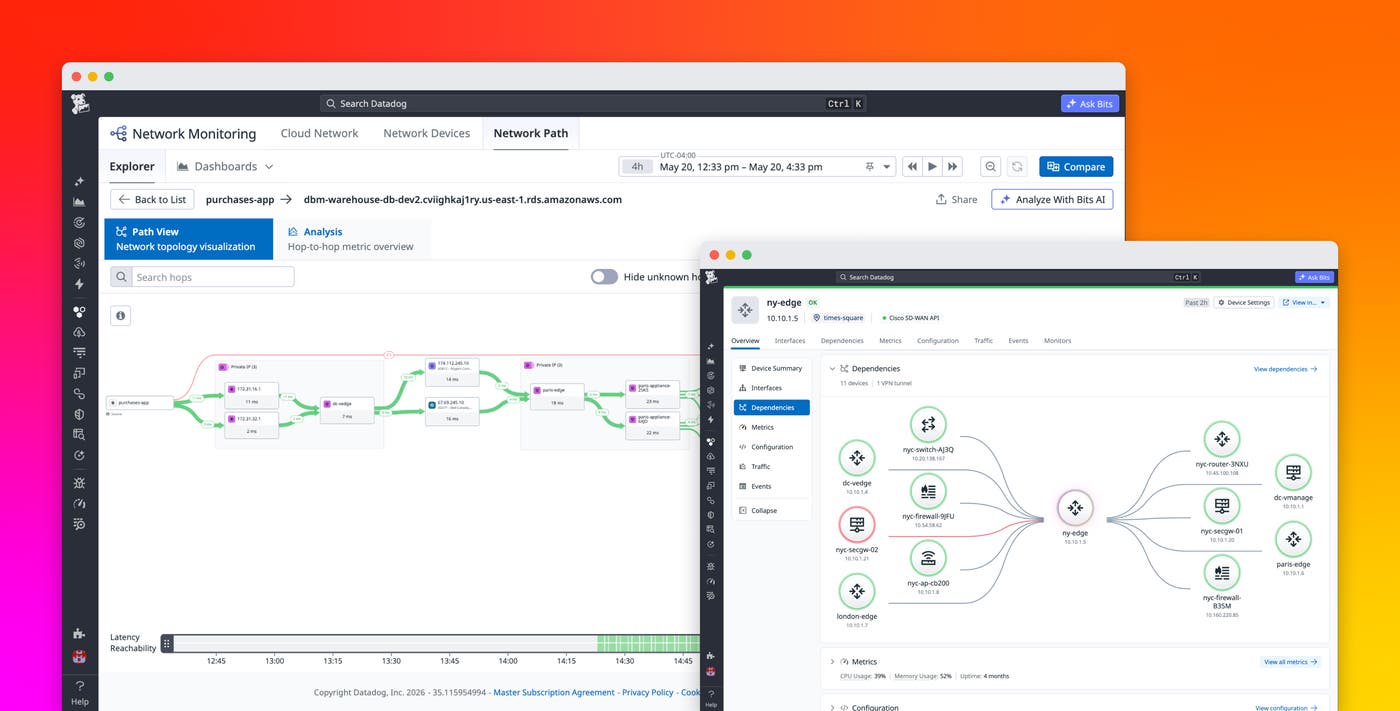Select the red nyc-secgw-02 device node
This screenshot has width=1400, height=711.
(857, 524)
